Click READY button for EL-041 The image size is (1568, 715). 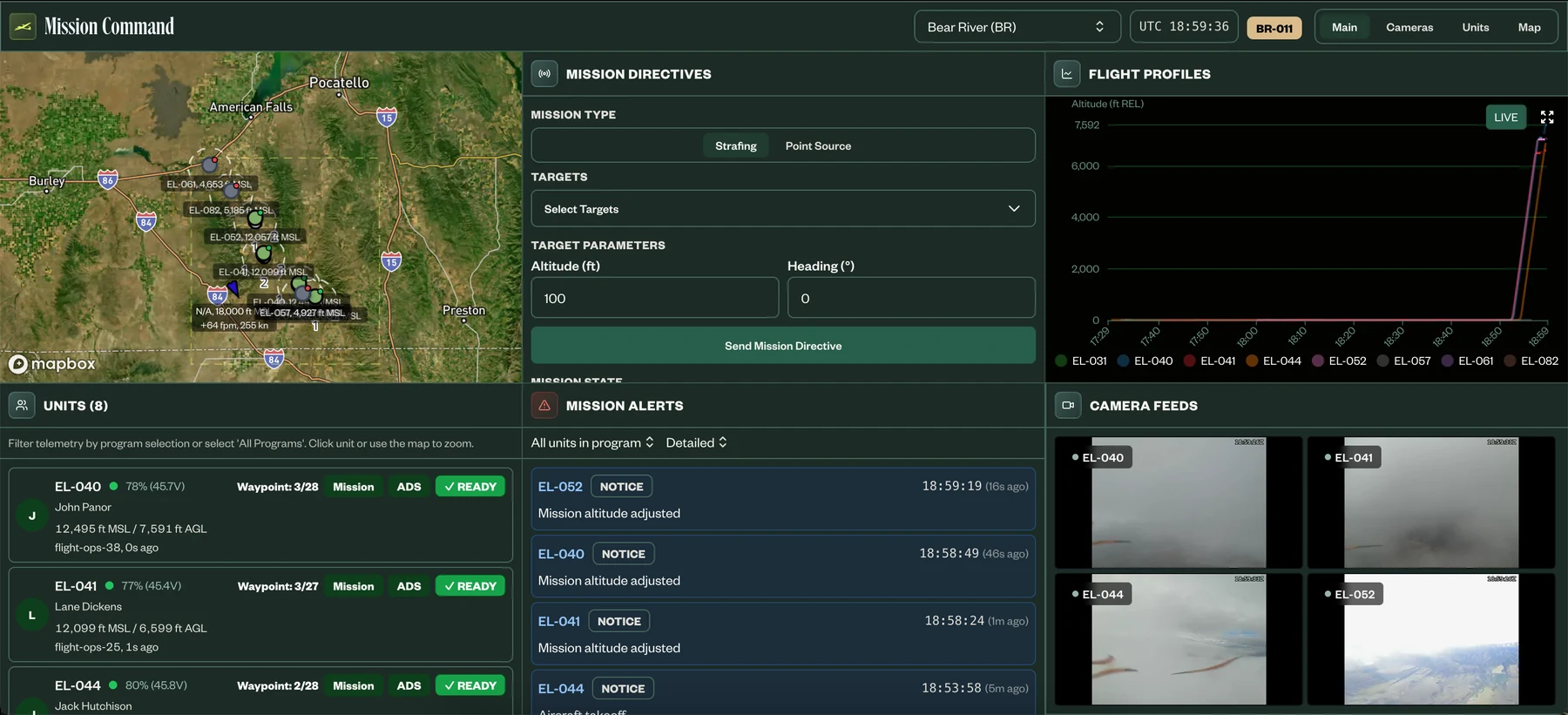pyautogui.click(x=470, y=586)
